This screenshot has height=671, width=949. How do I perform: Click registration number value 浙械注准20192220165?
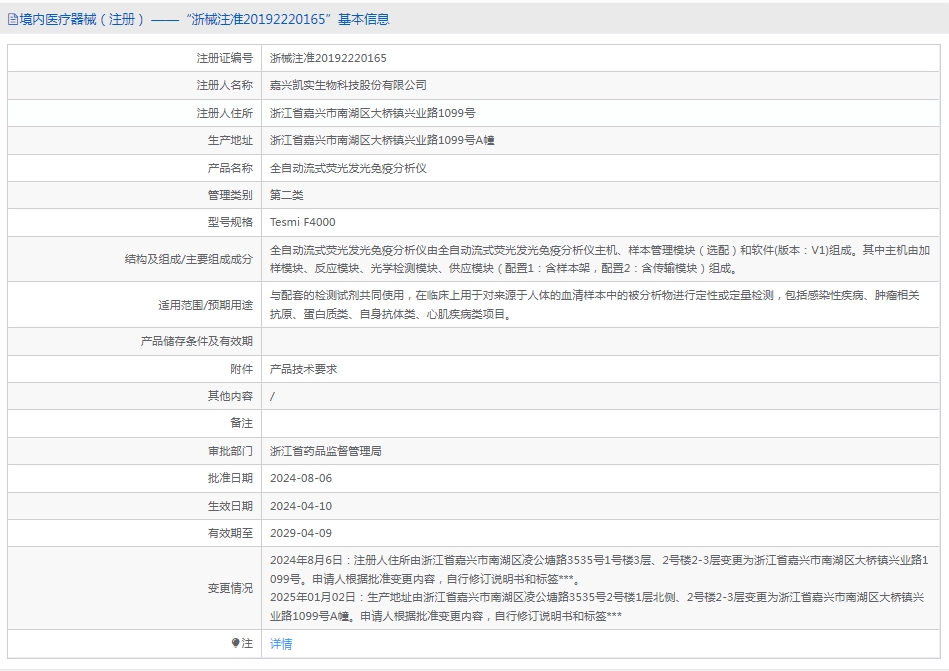point(328,58)
